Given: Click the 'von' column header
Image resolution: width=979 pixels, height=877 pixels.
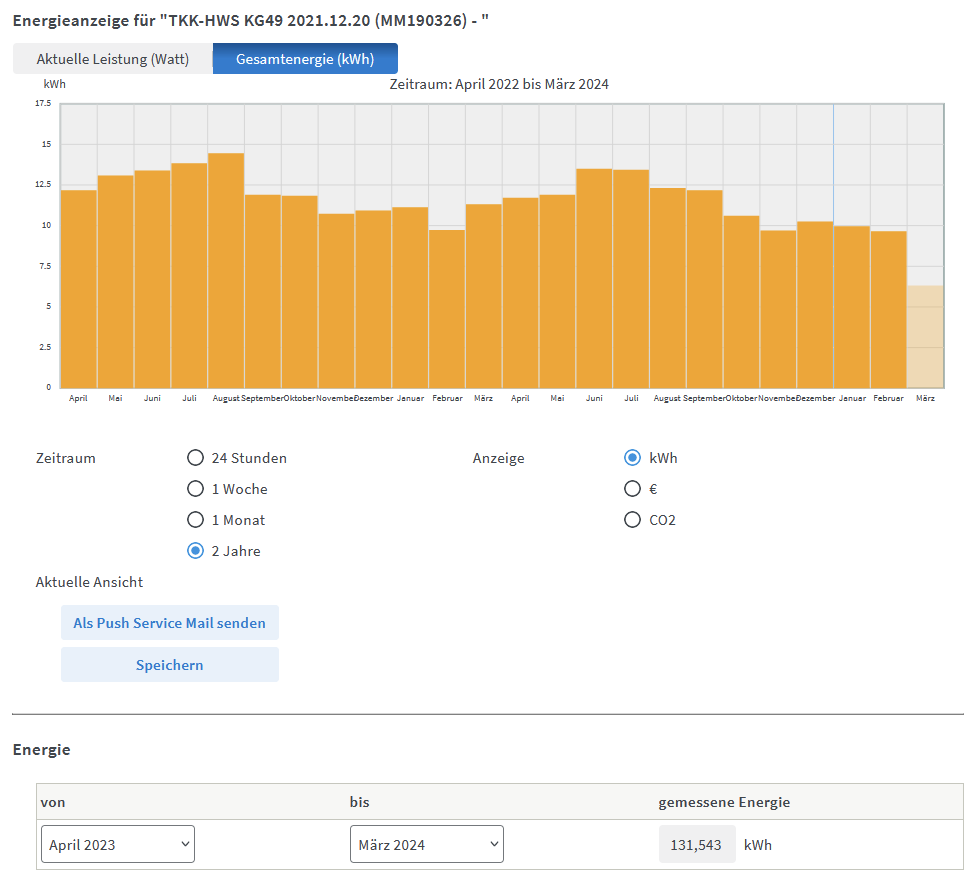Looking at the screenshot, I should [53, 802].
